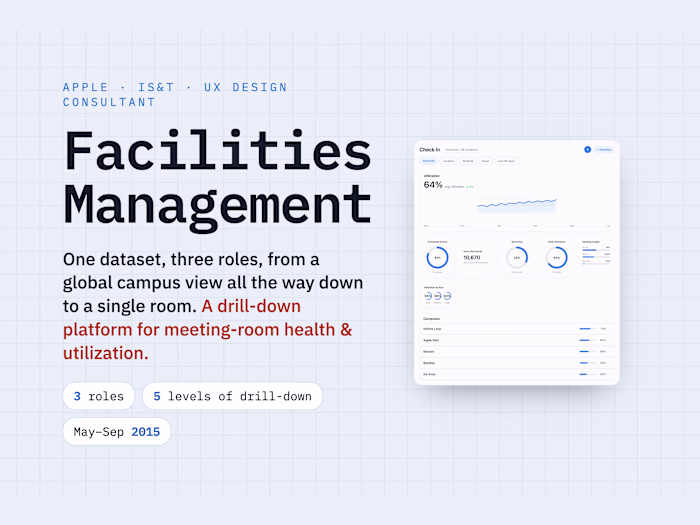The height and width of the screenshot is (525, 700).
Task: Open the Mariani campus row
Action: (517, 352)
